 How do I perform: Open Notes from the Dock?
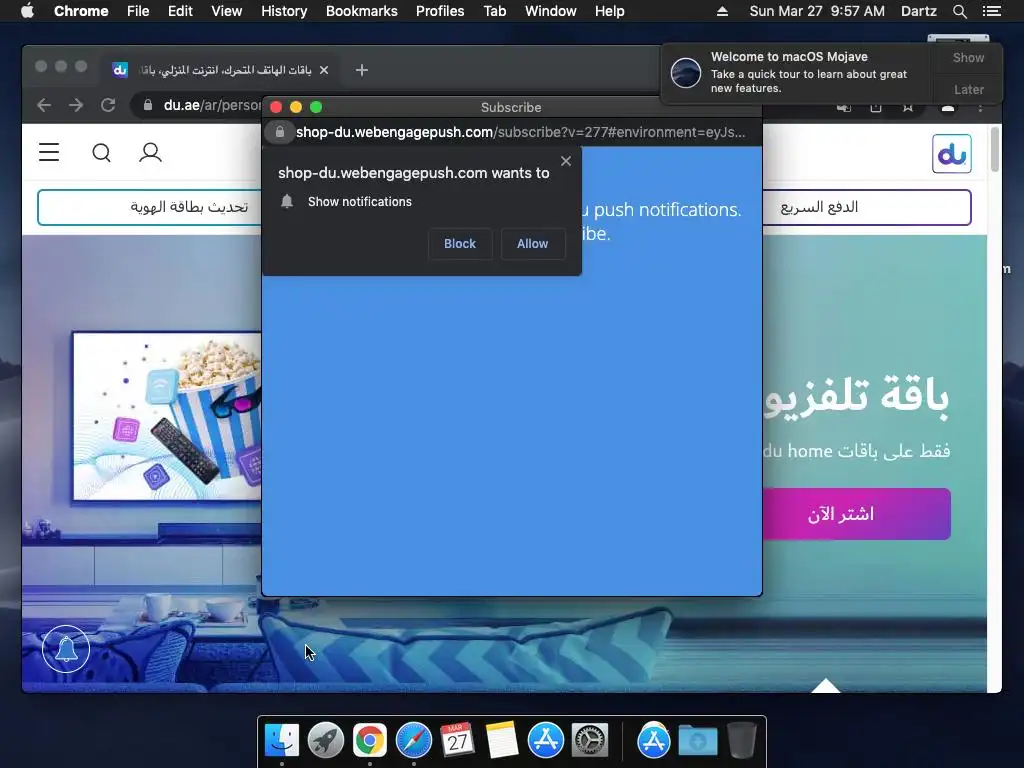(x=502, y=741)
